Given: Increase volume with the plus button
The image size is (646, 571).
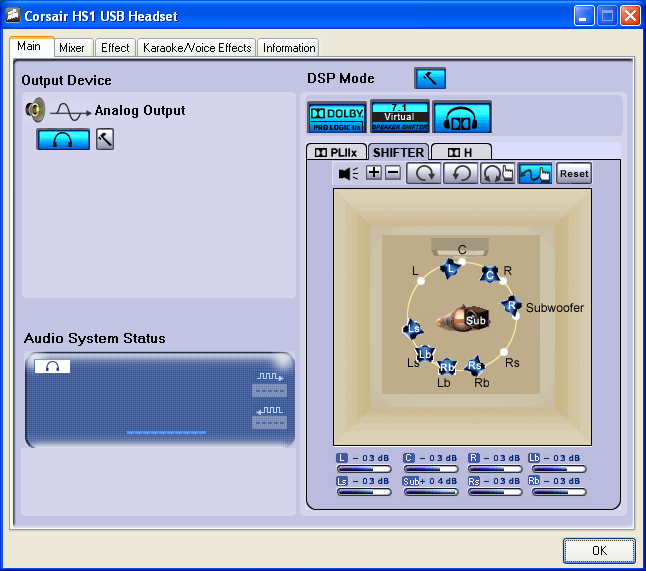Looking at the screenshot, I should point(374,173).
